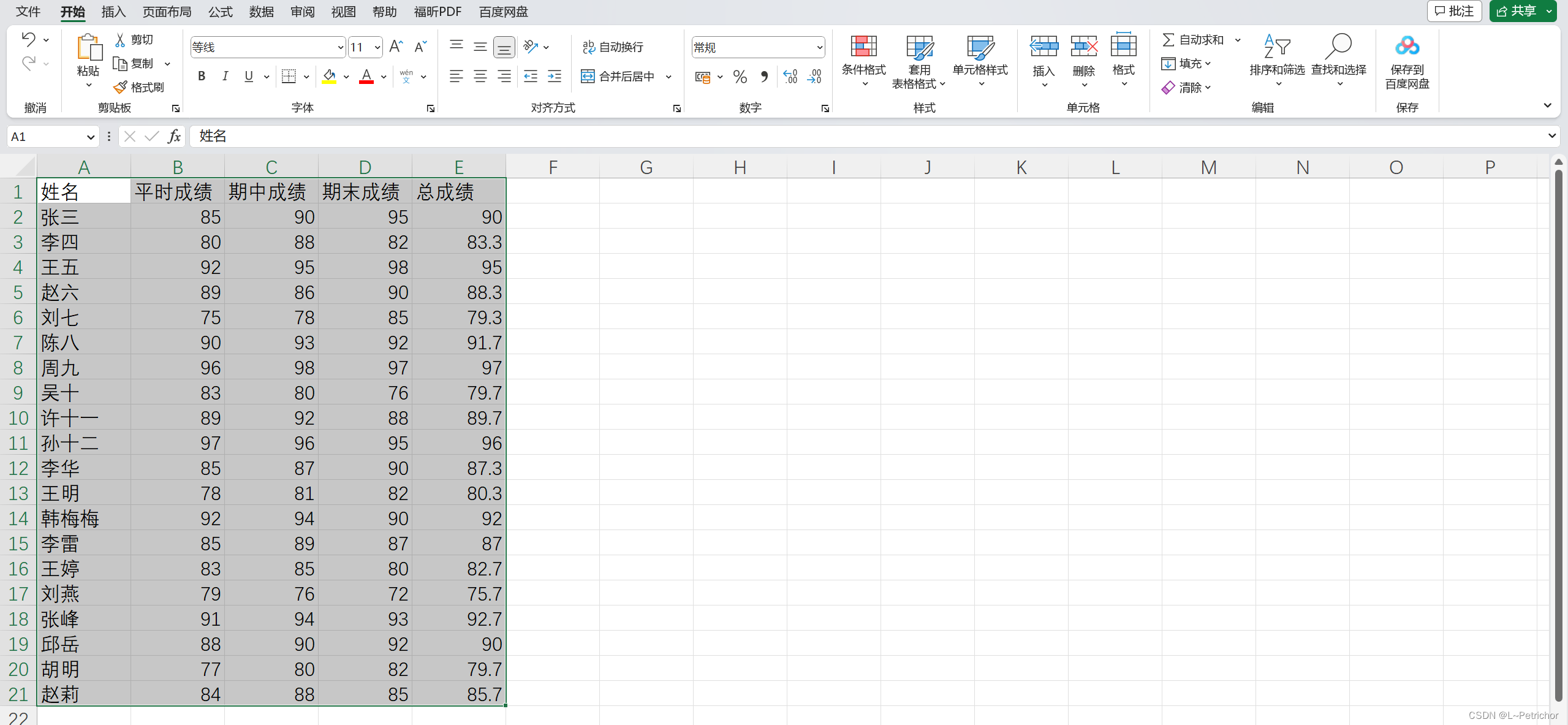Click the Format Painter brush icon
The height and width of the screenshot is (725, 1568).
coord(121,87)
